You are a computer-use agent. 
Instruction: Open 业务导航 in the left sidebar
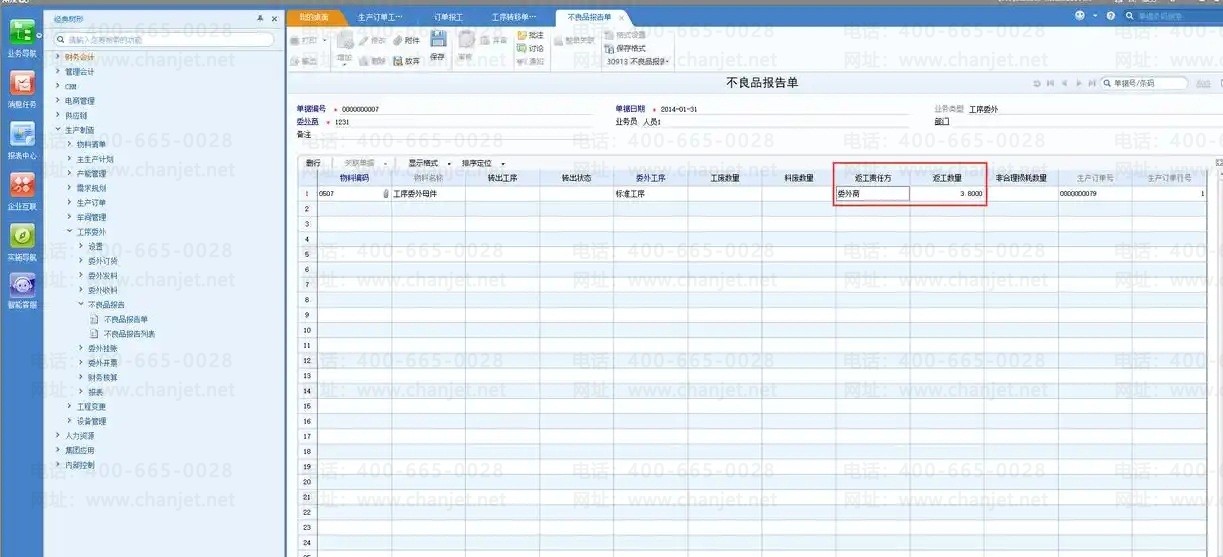[x=21, y=38]
